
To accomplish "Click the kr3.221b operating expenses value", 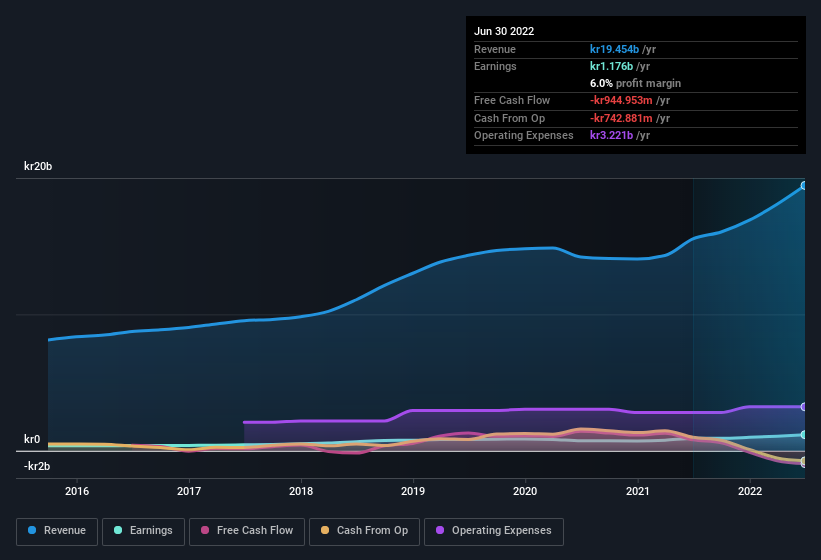I will [x=612, y=135].
